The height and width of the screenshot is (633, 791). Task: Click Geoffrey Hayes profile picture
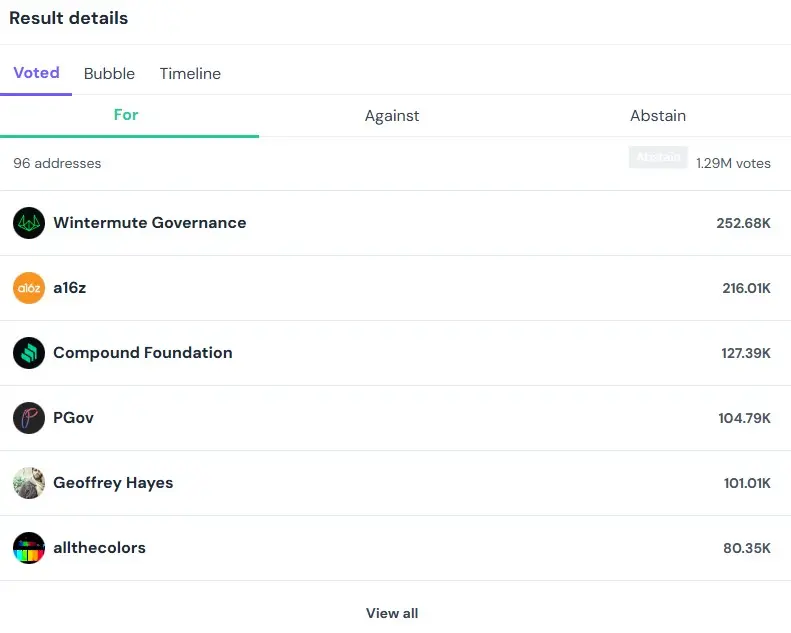29,483
